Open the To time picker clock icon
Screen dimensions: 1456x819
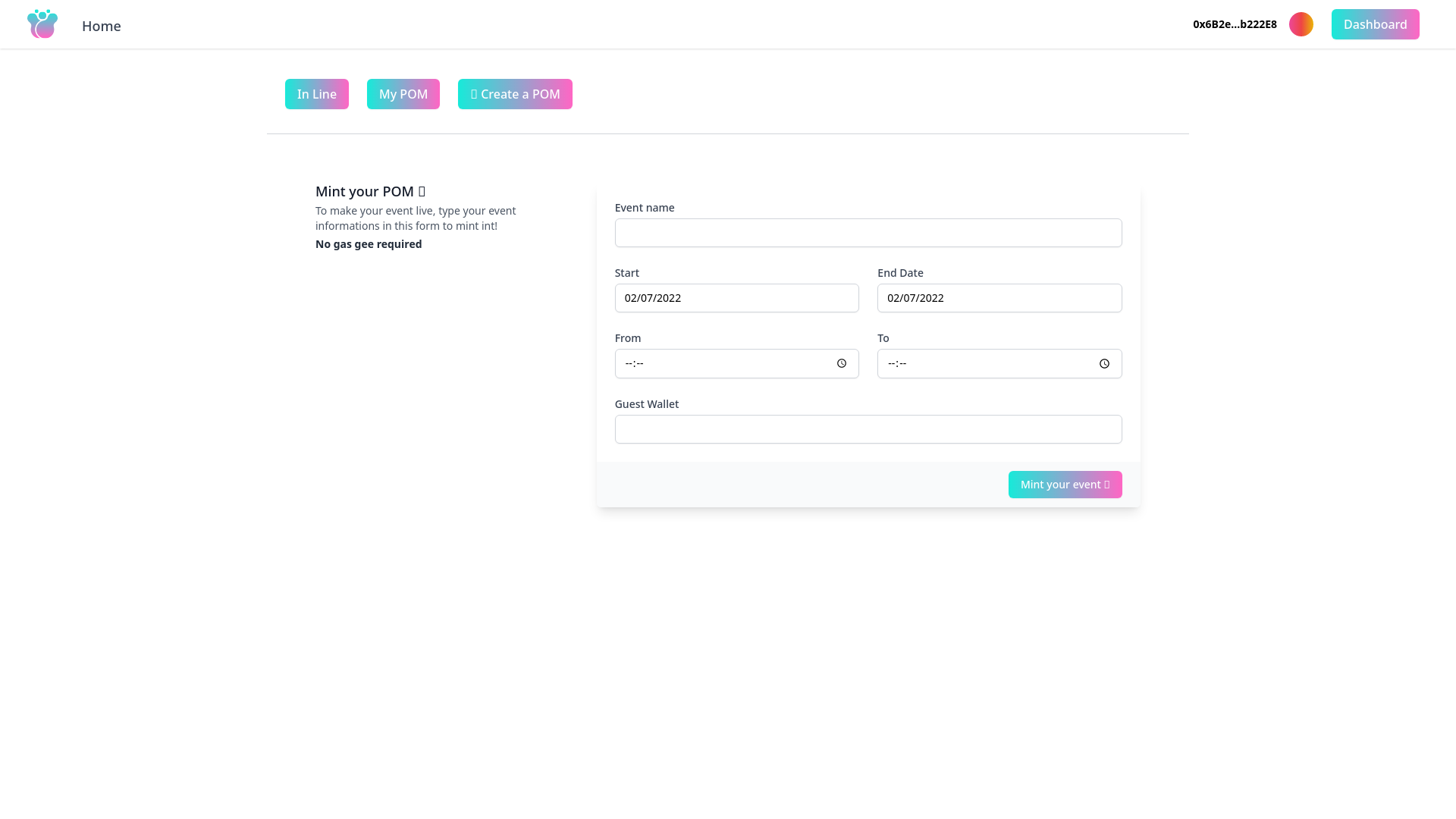(x=1104, y=364)
